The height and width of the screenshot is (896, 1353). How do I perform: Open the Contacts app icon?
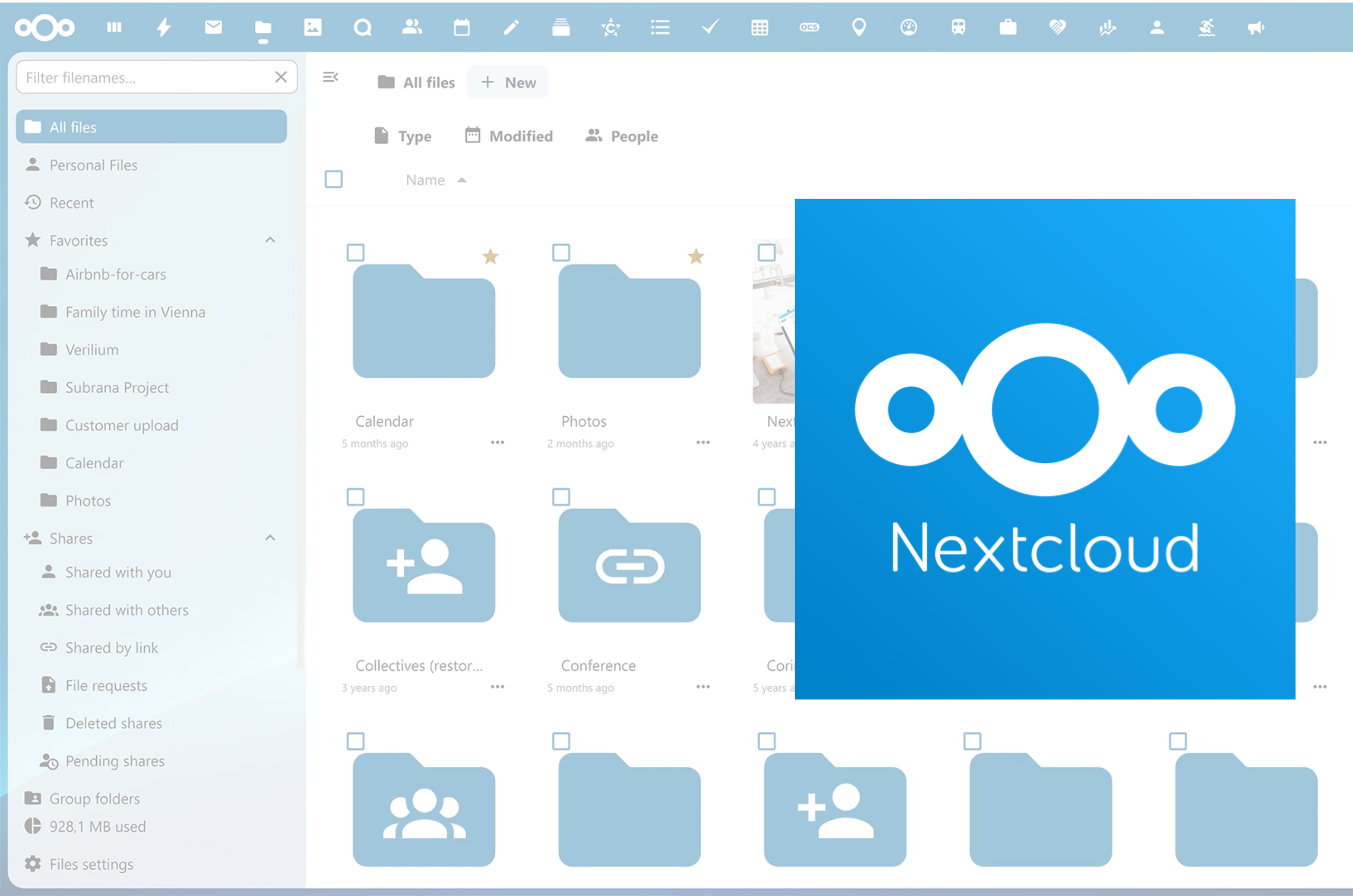point(413,27)
